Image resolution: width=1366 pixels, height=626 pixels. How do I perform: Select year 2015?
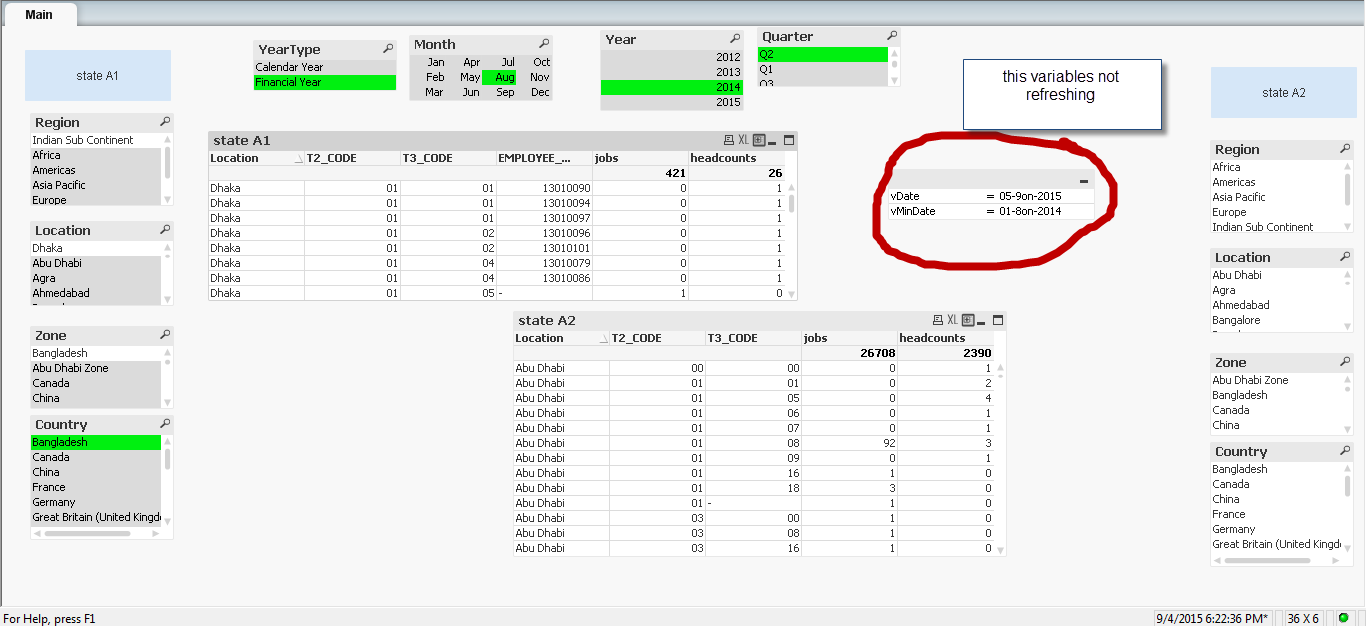click(x=672, y=102)
